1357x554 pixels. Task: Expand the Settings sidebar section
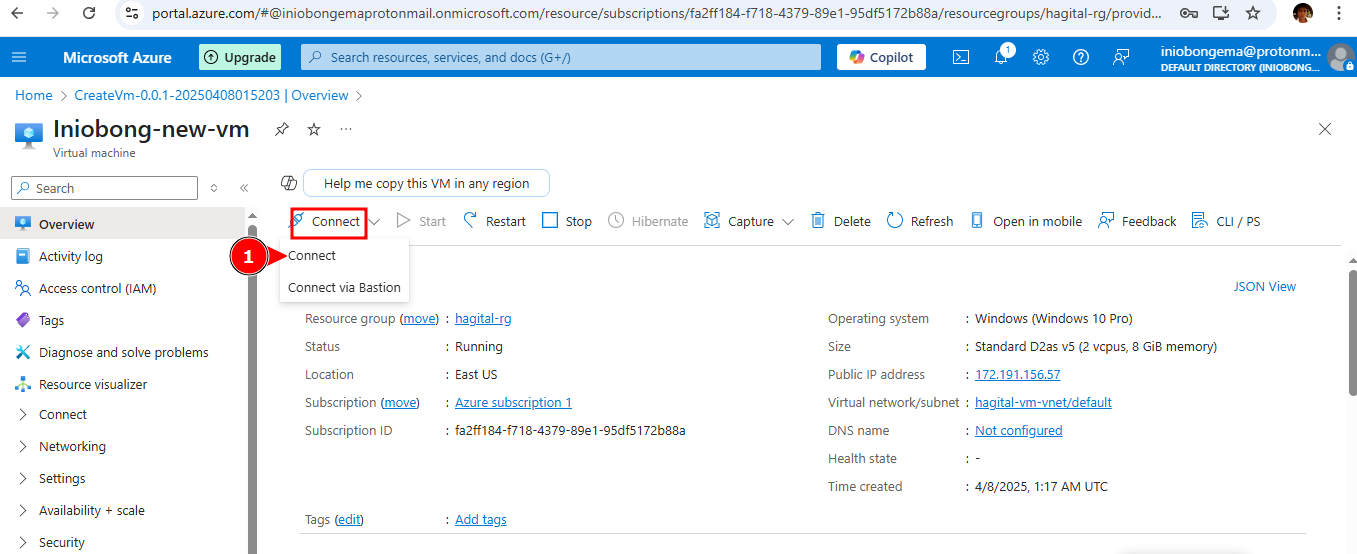coord(23,478)
